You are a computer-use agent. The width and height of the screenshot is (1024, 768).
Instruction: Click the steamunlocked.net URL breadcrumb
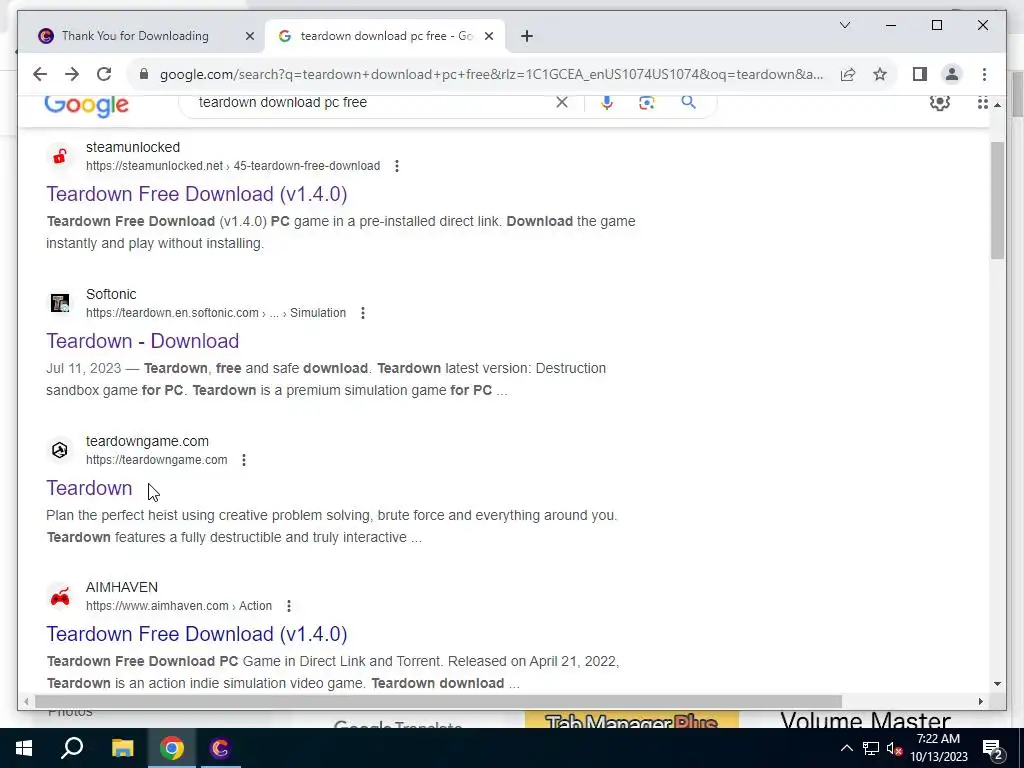click(232, 166)
